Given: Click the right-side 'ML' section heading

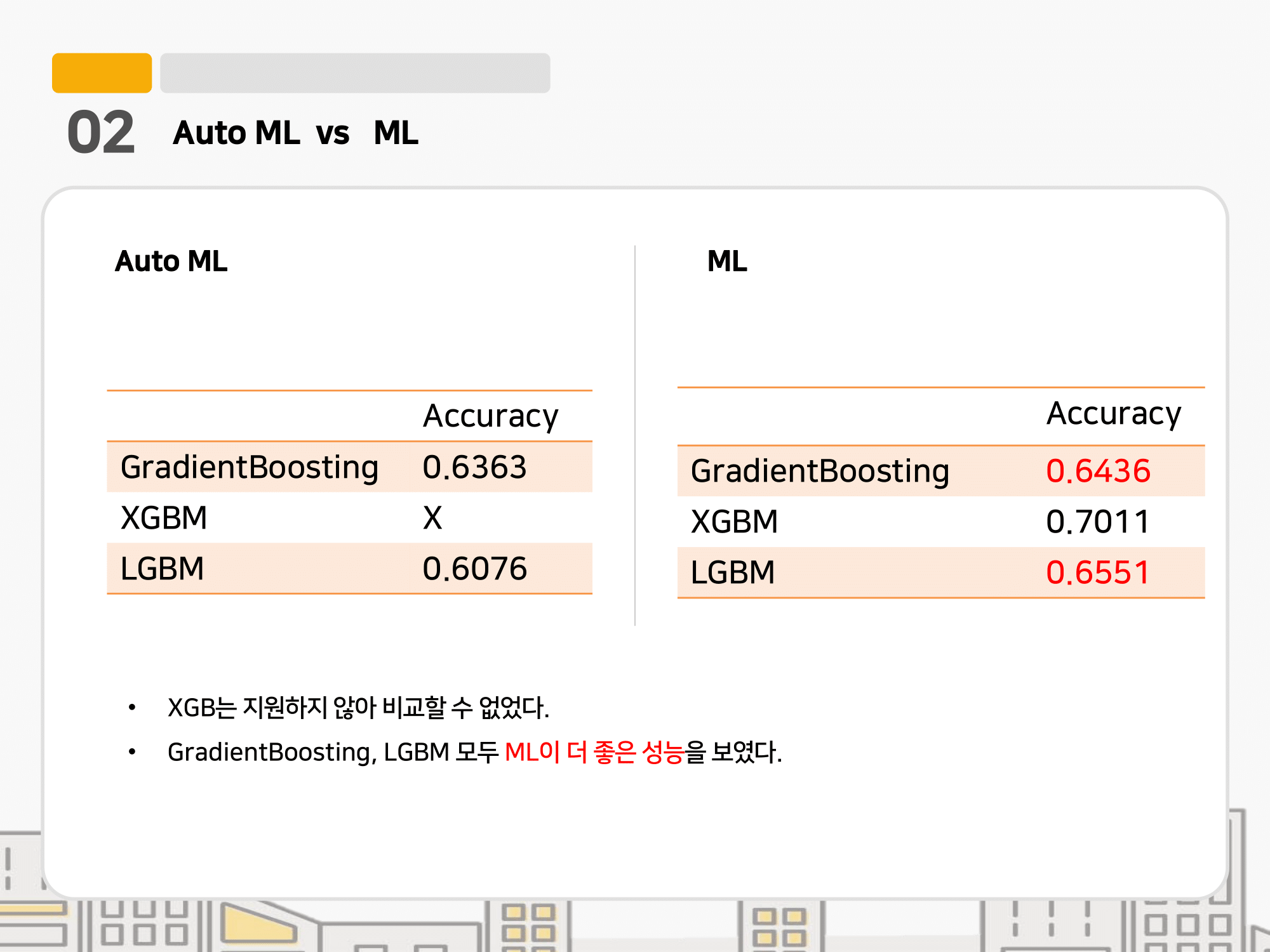Looking at the screenshot, I should coord(727,261).
